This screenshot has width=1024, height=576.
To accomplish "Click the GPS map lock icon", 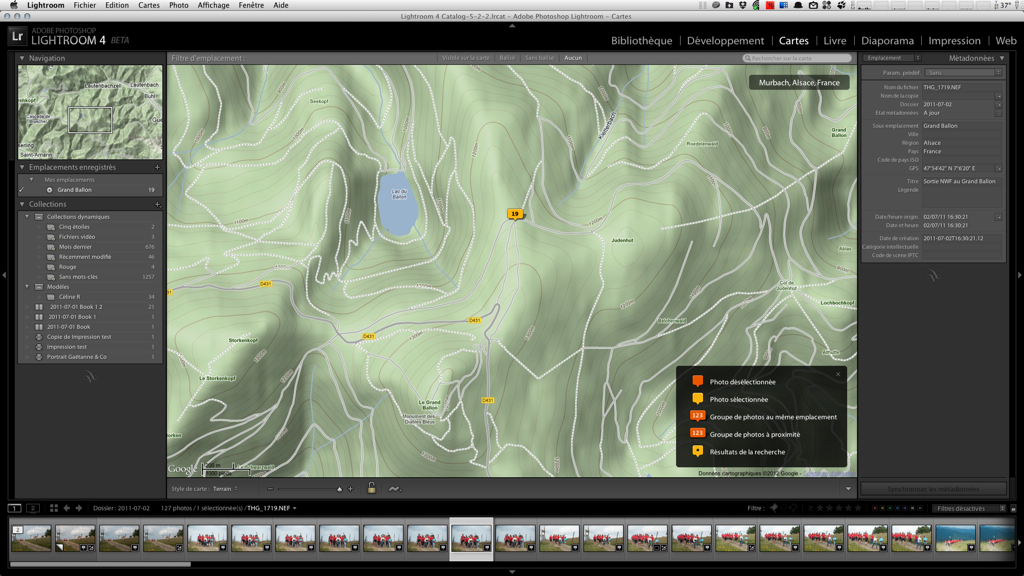I will (x=371, y=488).
